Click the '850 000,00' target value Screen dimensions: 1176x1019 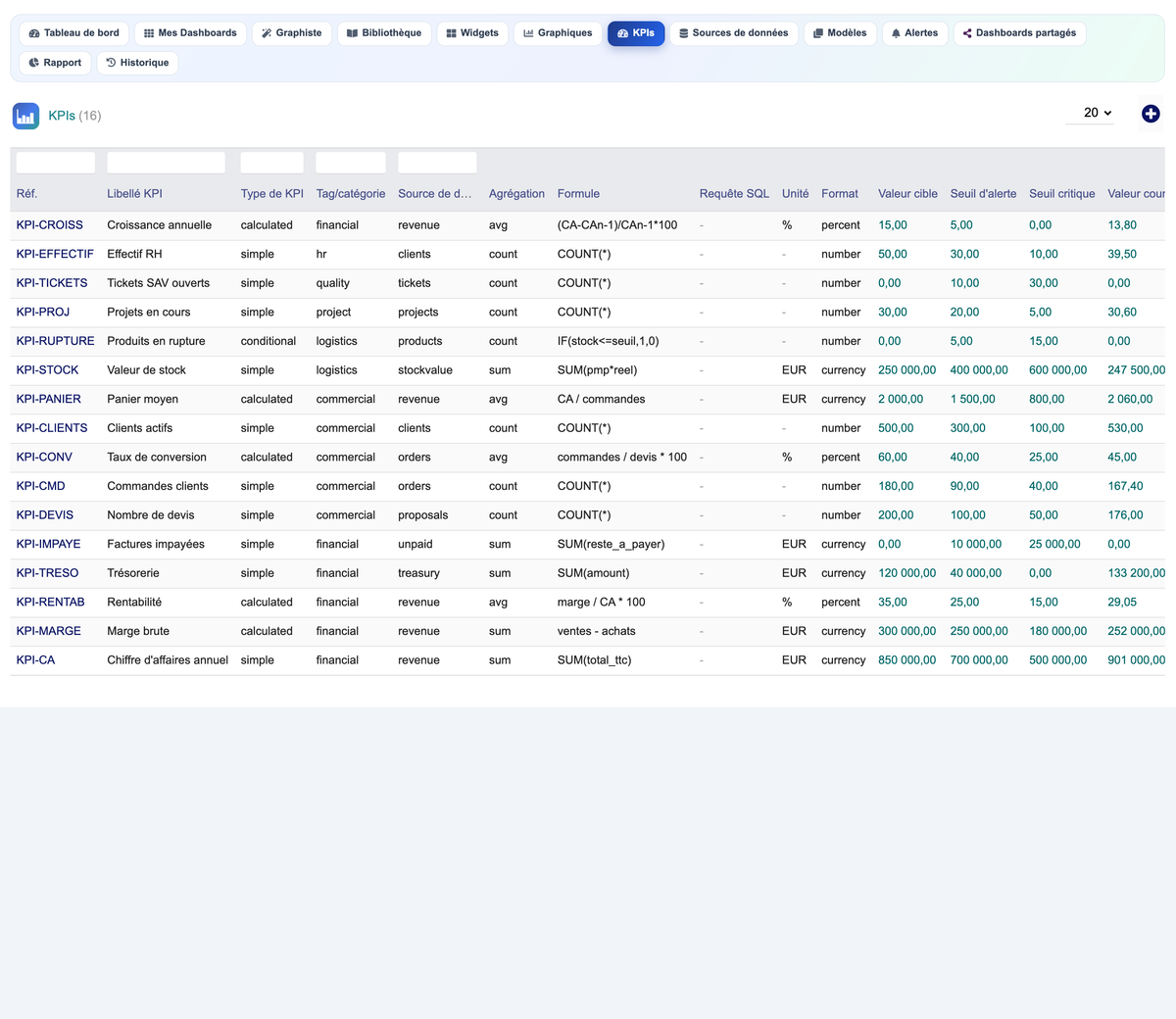point(907,660)
